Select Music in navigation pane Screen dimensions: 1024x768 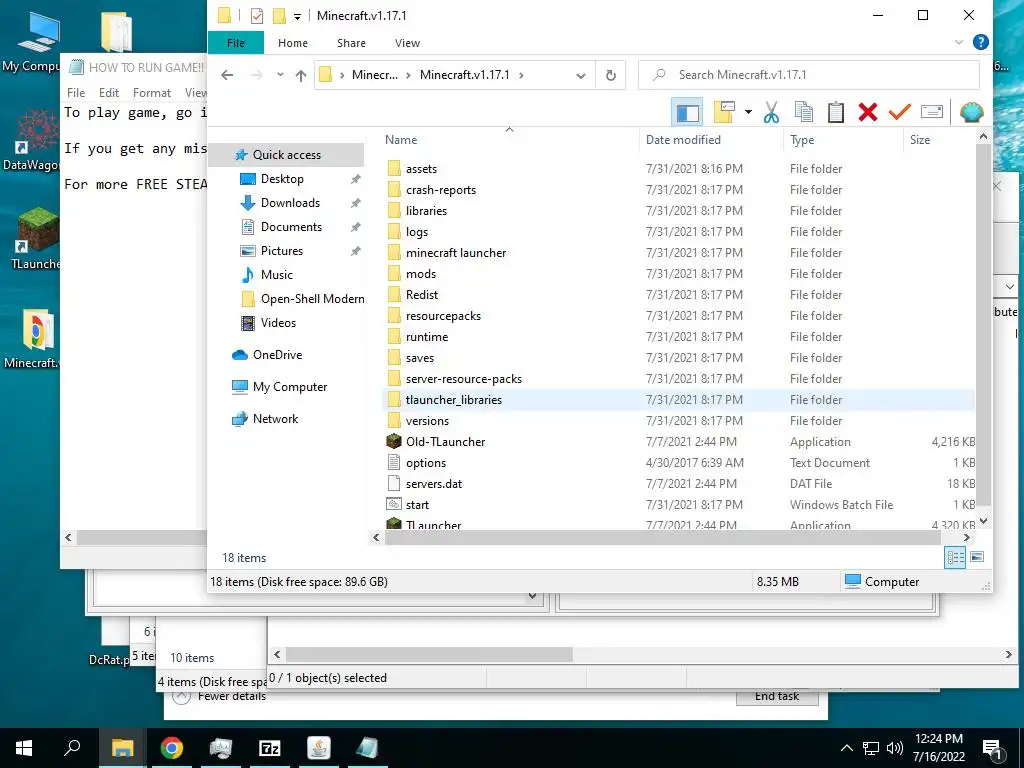[276, 275]
